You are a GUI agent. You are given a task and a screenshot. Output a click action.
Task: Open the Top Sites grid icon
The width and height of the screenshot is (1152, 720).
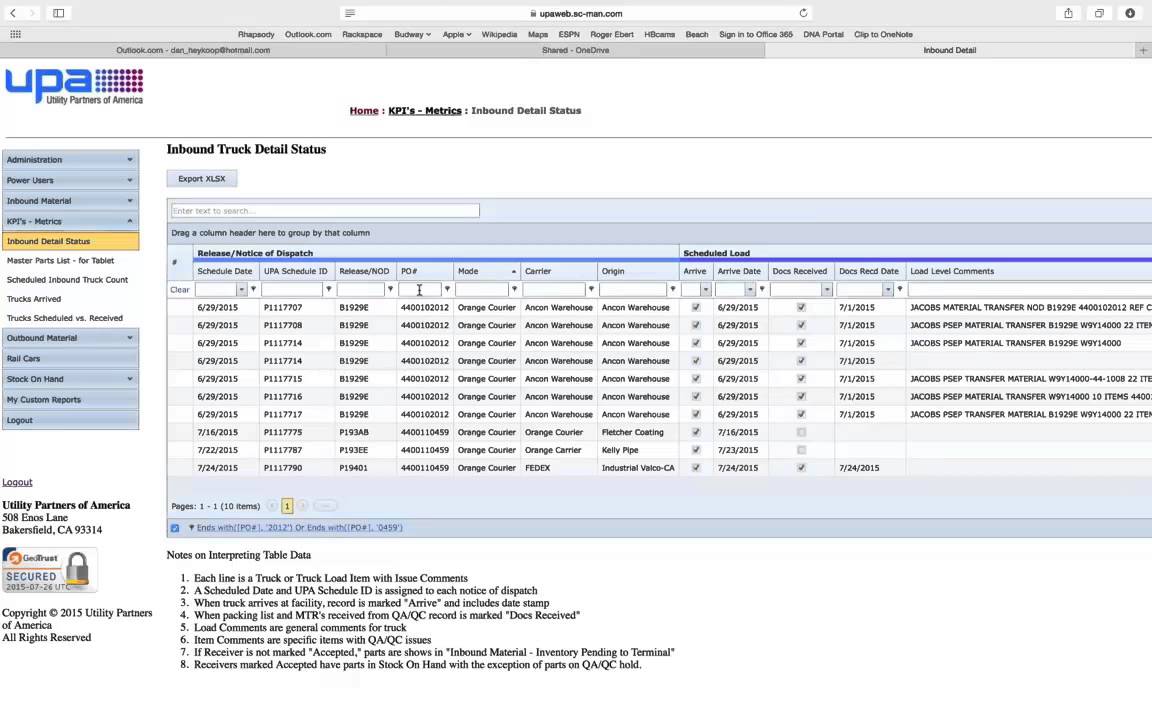15,35
